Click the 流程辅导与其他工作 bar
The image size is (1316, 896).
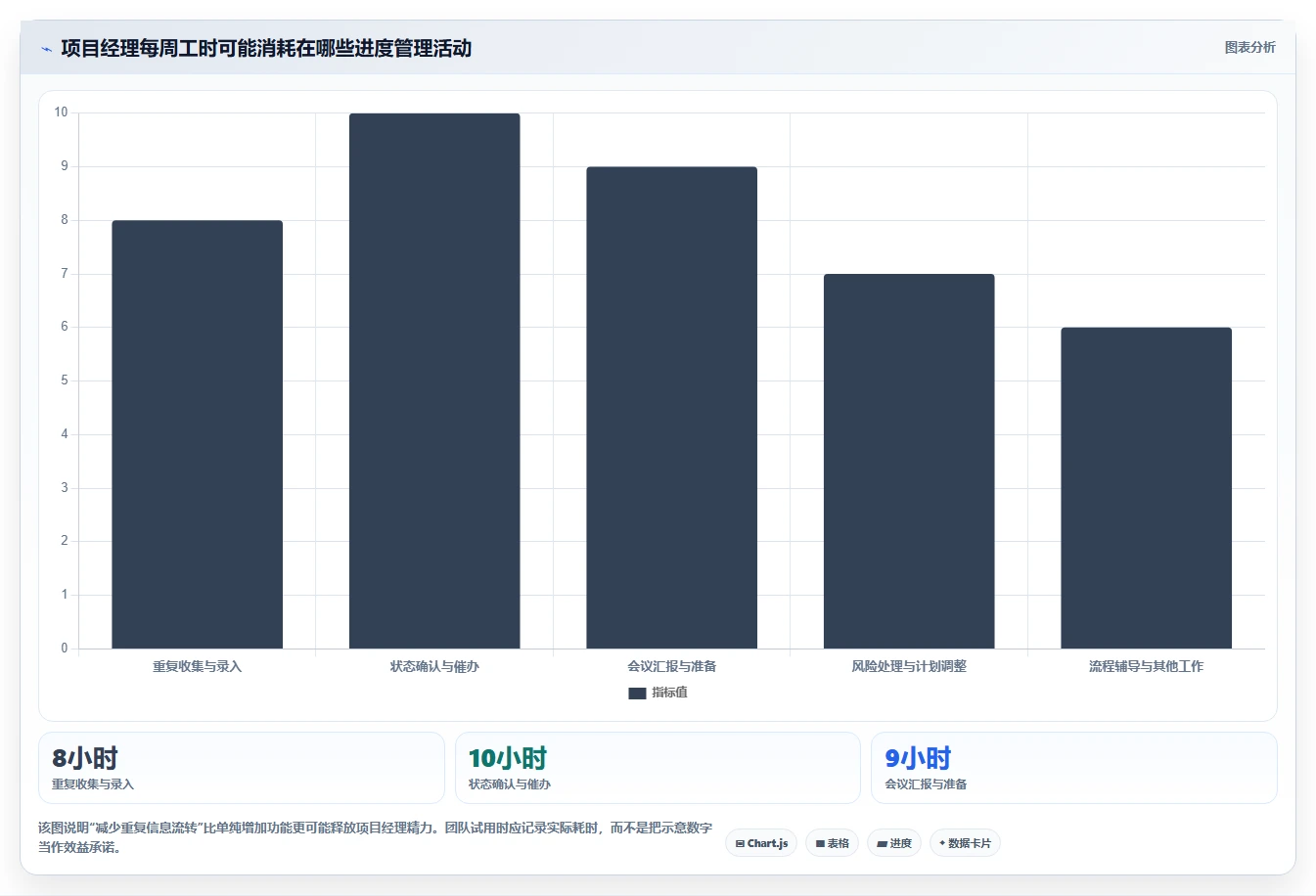[x=1146, y=487]
